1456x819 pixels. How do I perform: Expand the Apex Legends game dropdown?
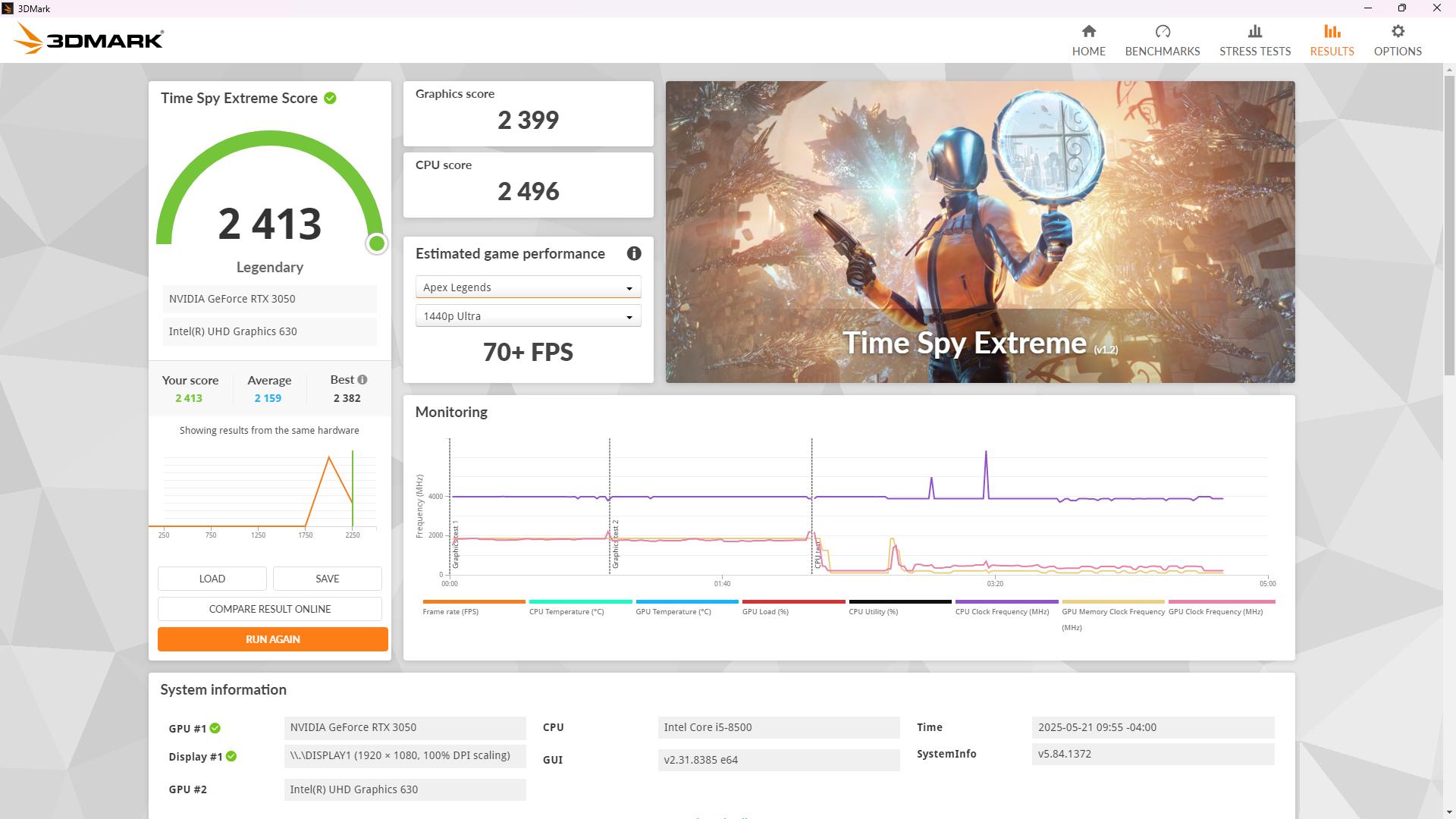pos(528,287)
